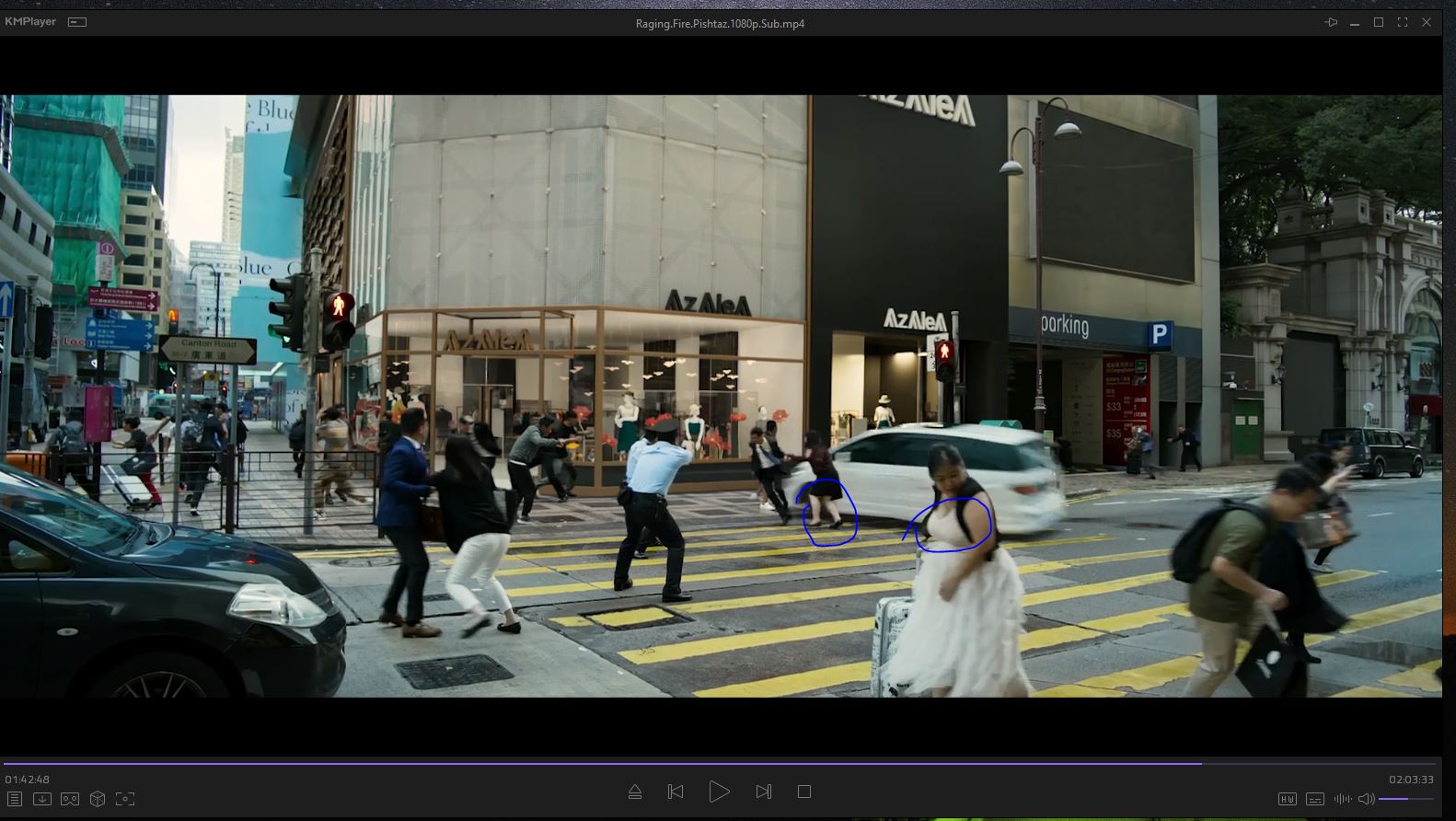Screen dimensions: 1456x821
Task: Click the compact mode icon beside KMPlayer
Action: (x=77, y=22)
